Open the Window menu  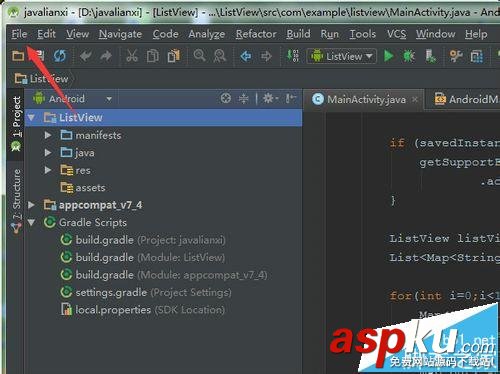435,34
